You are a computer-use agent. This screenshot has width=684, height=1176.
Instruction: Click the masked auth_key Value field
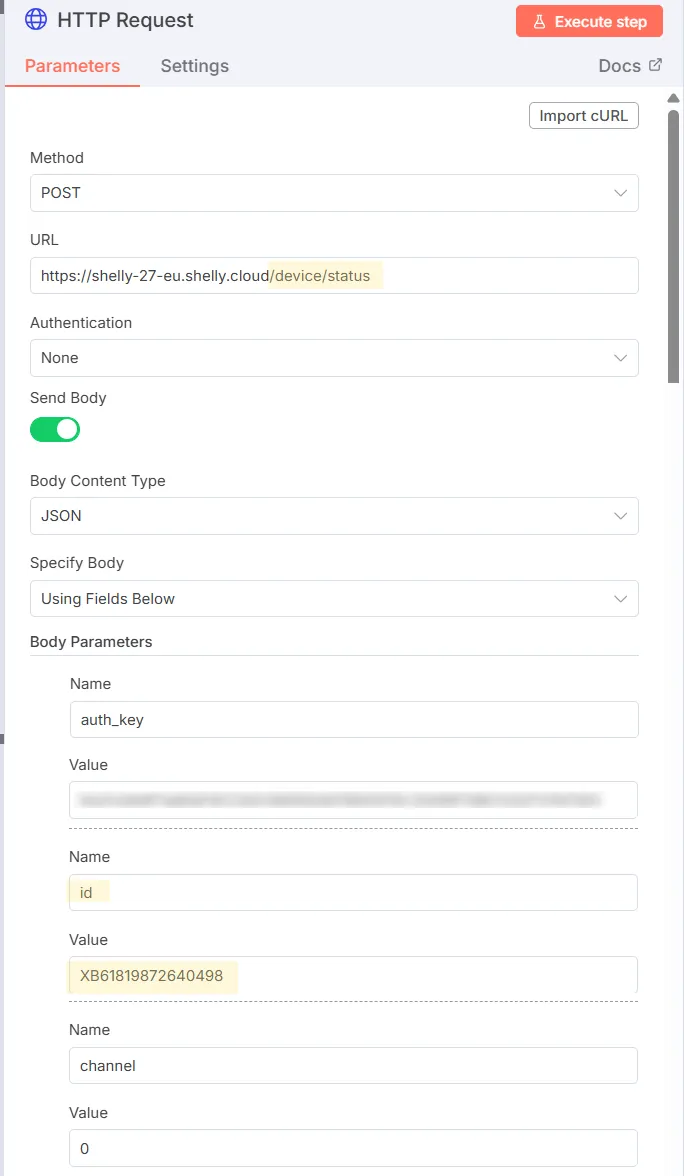(354, 800)
